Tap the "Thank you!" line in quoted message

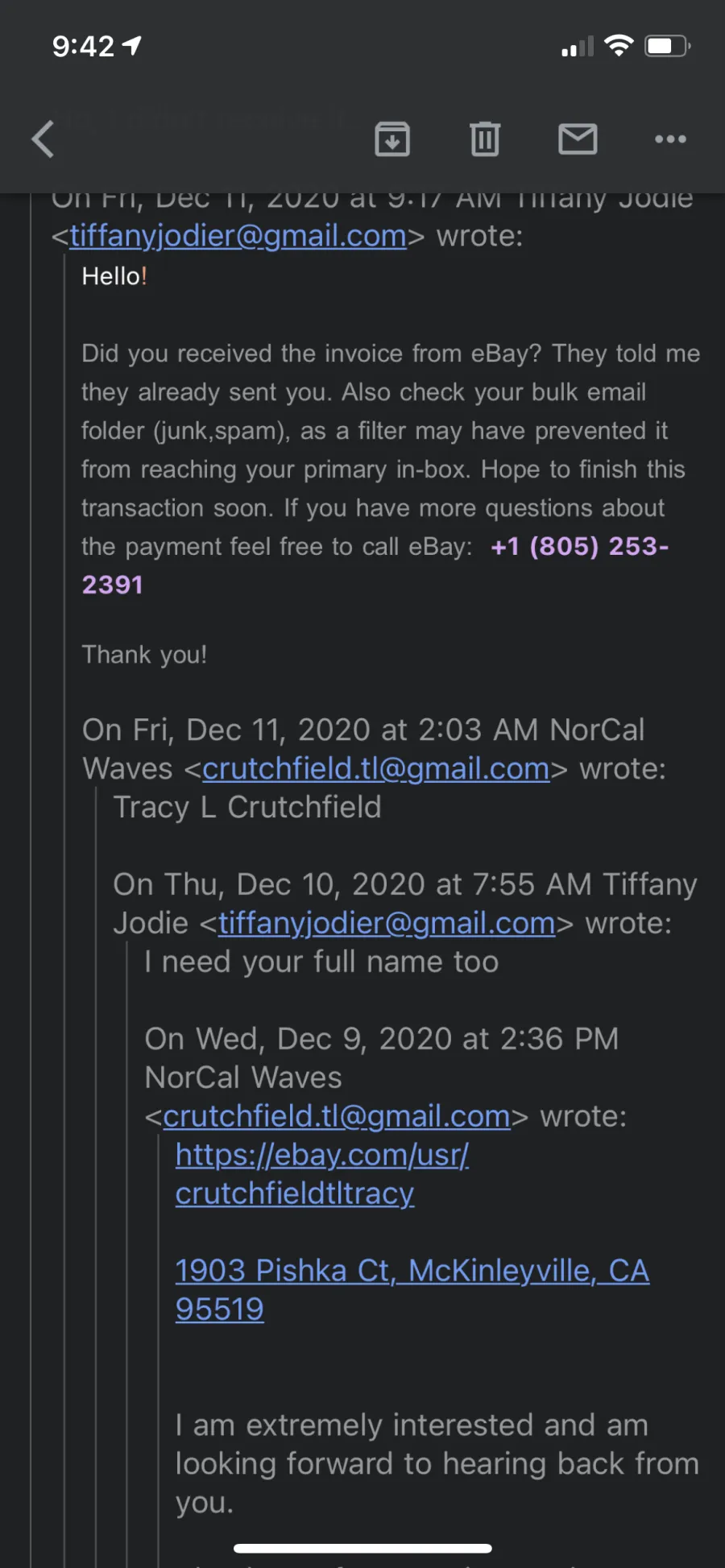pyautogui.click(x=144, y=655)
